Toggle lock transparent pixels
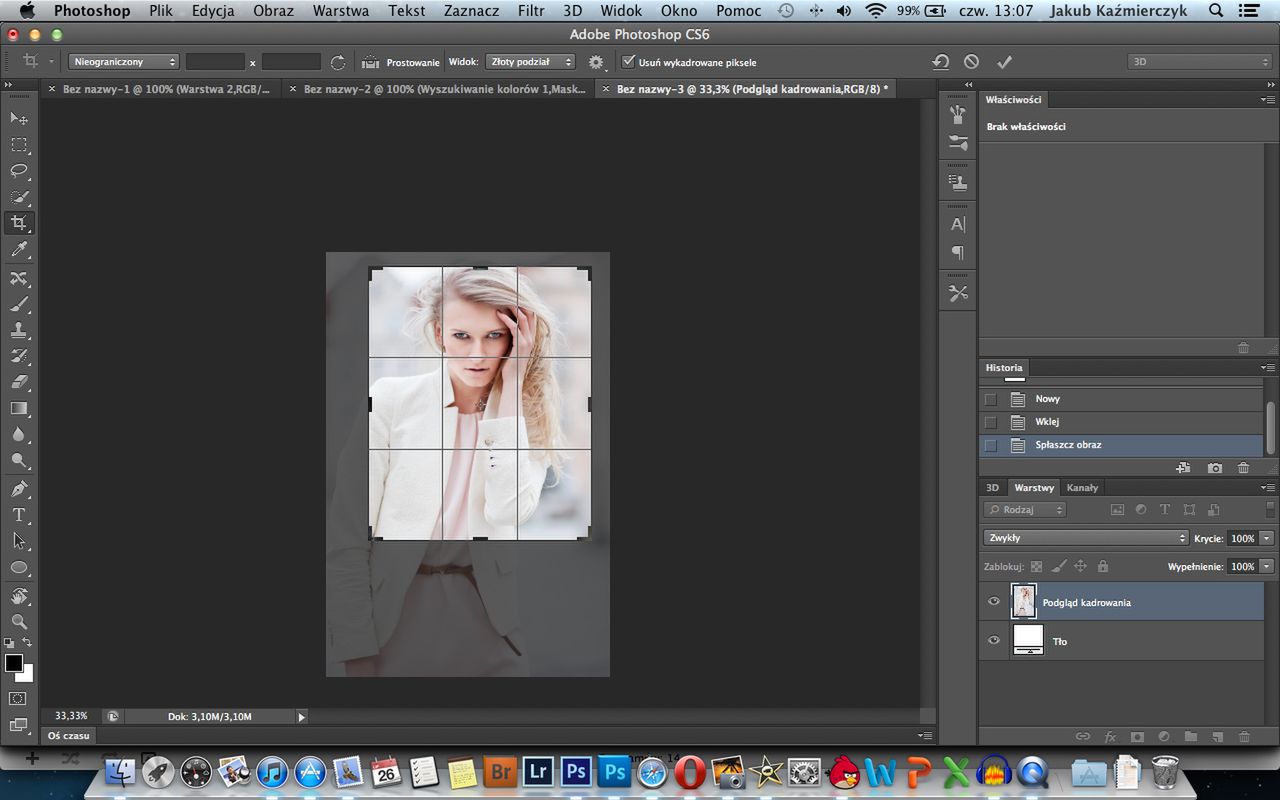The image size is (1280, 800). (x=1036, y=566)
